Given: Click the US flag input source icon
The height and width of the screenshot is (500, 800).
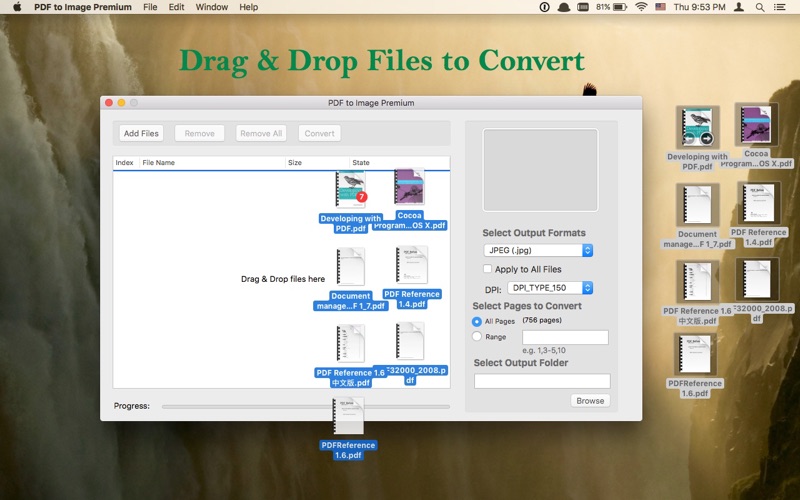Looking at the screenshot, I should 661,7.
